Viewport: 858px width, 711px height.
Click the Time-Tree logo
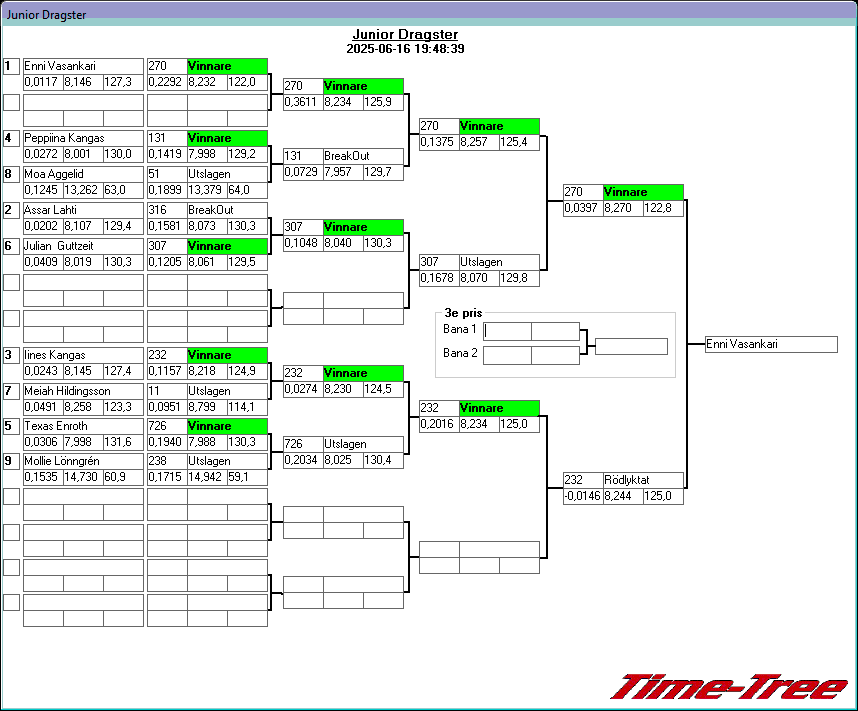729,687
